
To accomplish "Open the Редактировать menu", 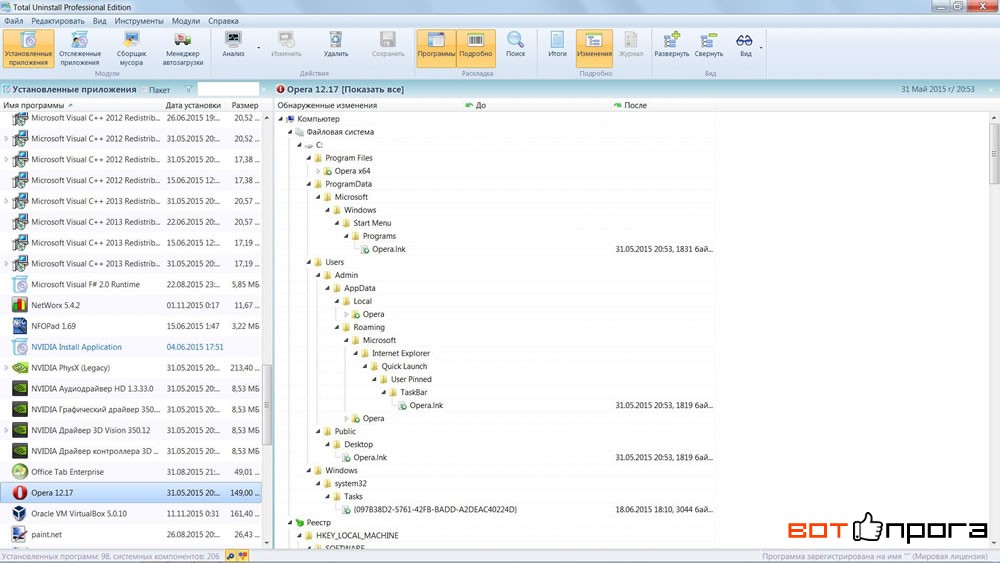I will [x=57, y=21].
